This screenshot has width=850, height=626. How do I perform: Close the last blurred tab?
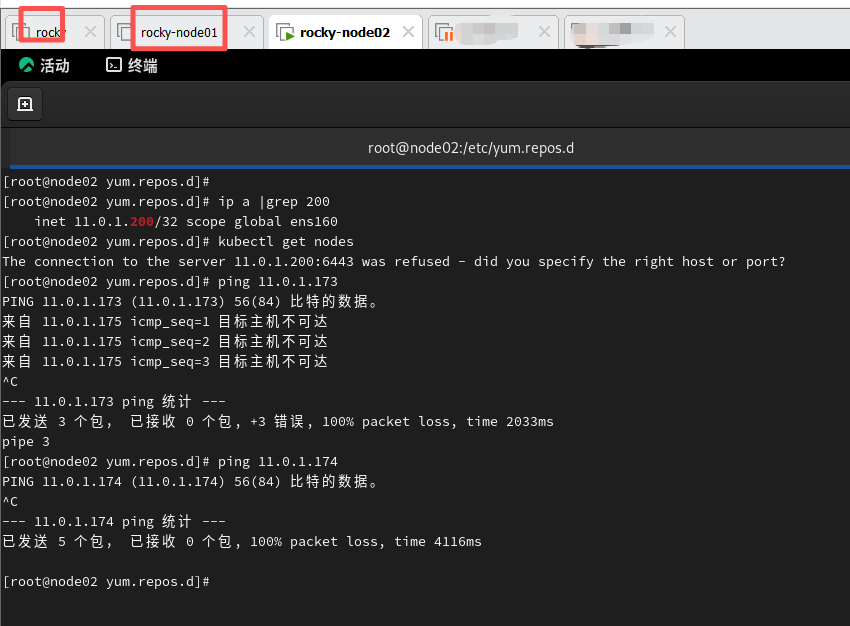click(671, 32)
